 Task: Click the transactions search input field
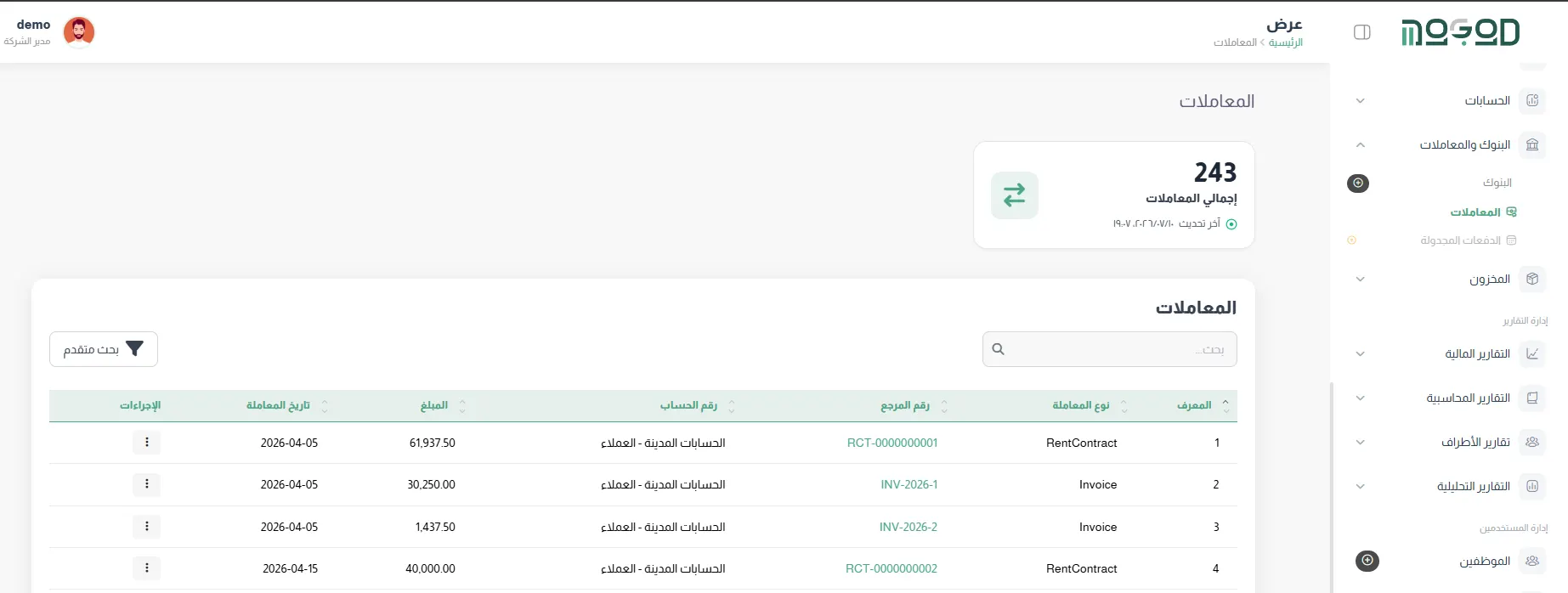(x=1110, y=349)
